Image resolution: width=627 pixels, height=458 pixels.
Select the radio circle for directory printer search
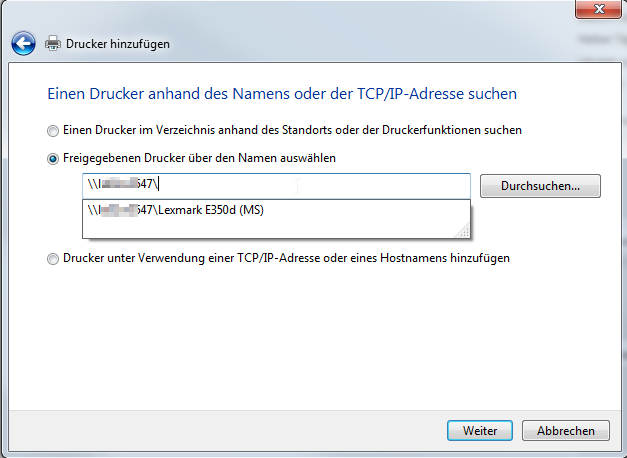52,130
